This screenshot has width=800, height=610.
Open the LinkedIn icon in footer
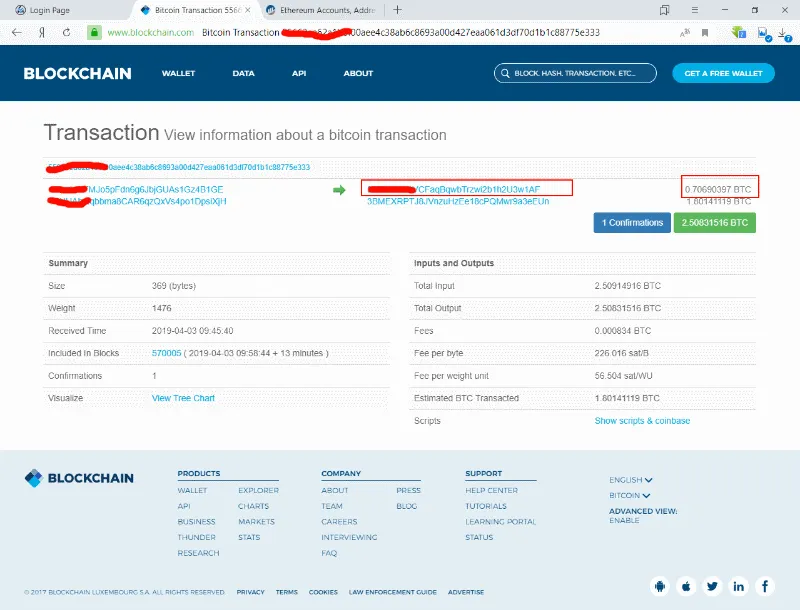pos(738,587)
